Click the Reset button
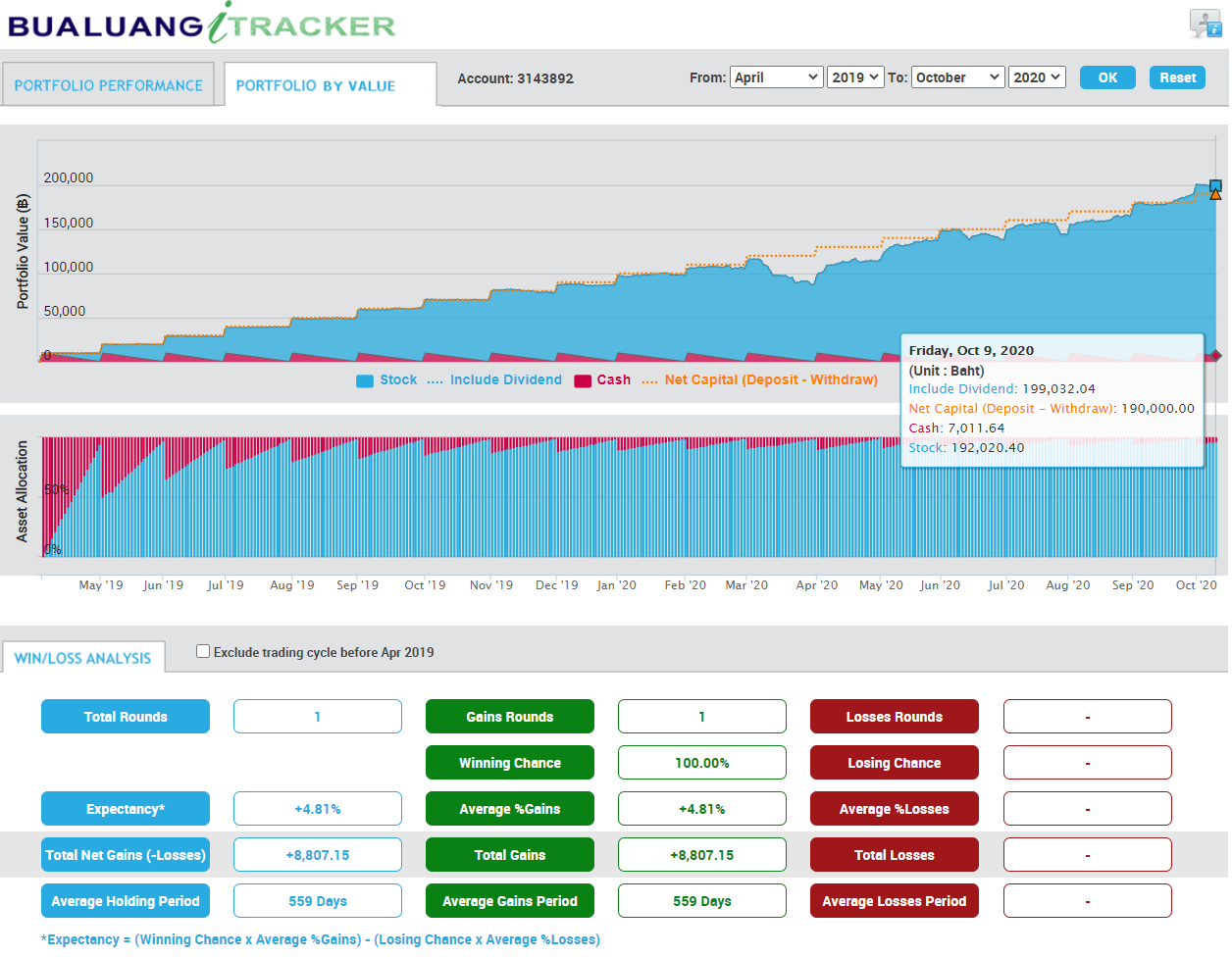Image resolution: width=1232 pixels, height=957 pixels. click(x=1177, y=77)
